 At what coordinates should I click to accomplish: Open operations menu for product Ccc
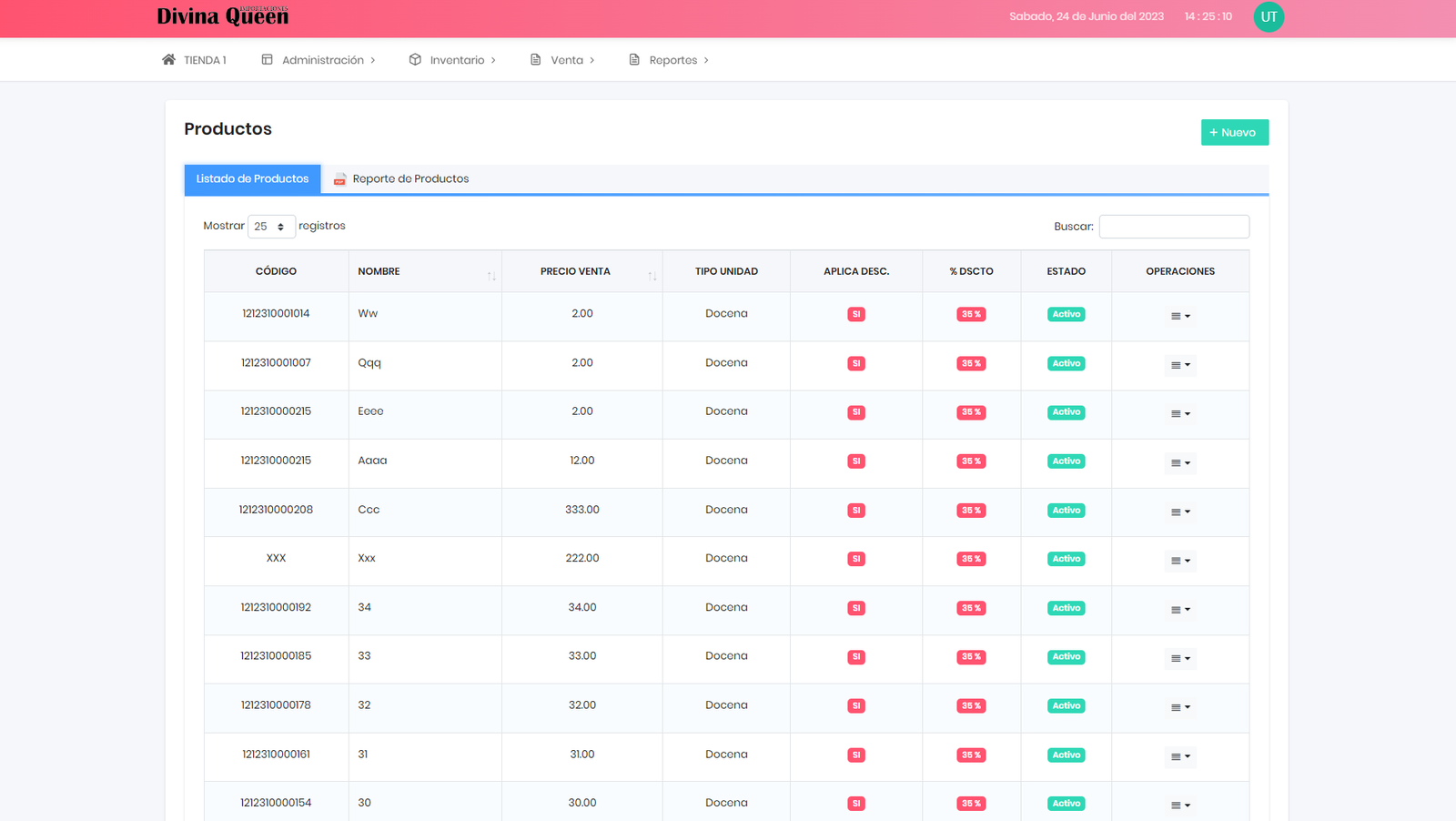[x=1180, y=512]
